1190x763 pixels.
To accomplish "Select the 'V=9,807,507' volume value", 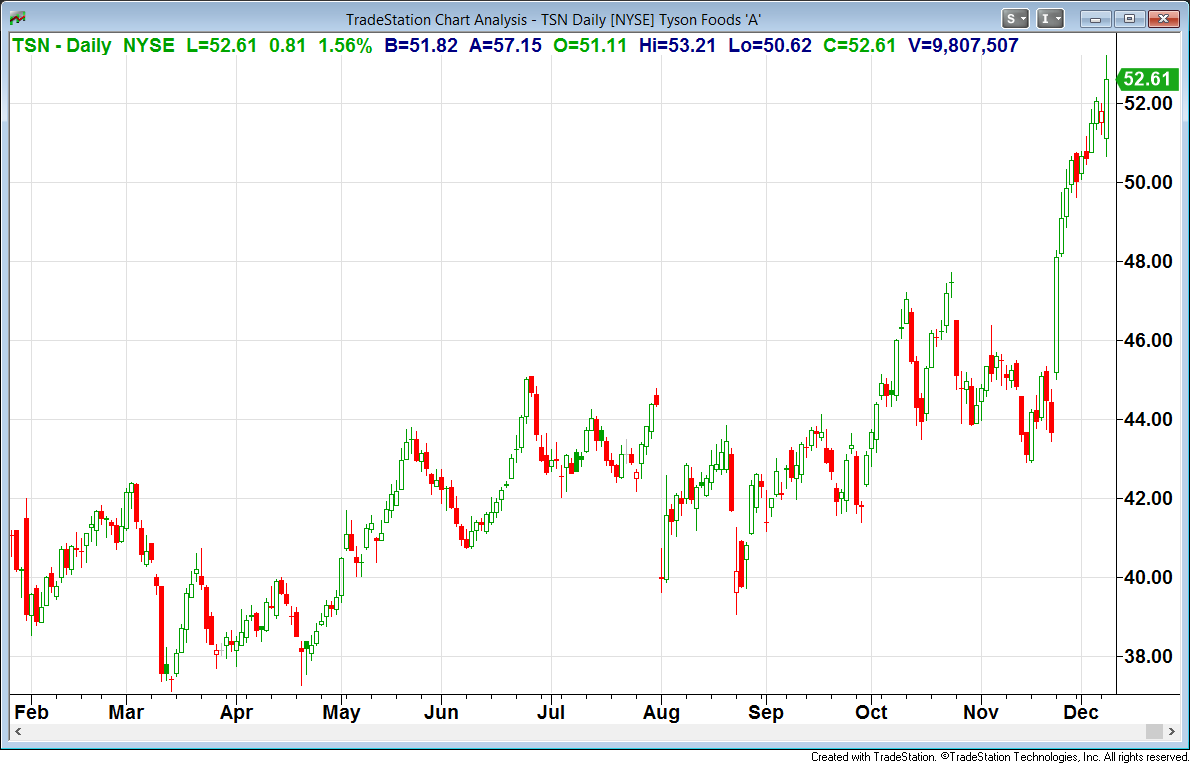I will click(x=963, y=46).
